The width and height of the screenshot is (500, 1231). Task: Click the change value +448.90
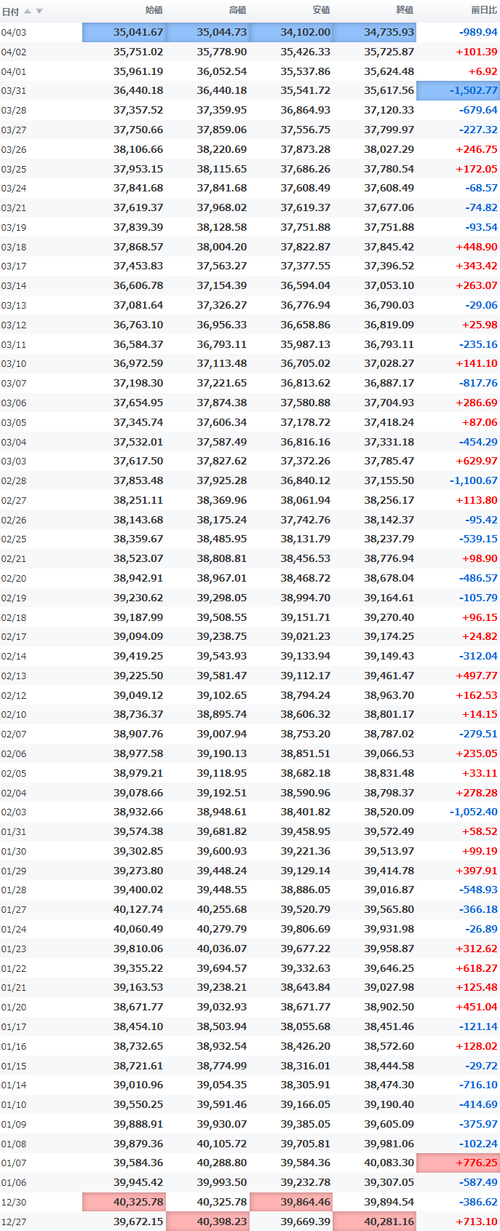coord(475,247)
